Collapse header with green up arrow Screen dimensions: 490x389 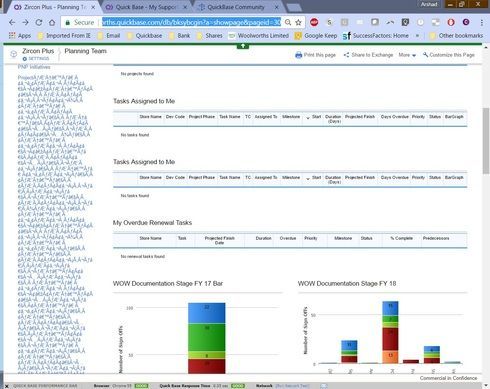pyautogui.click(x=243, y=46)
